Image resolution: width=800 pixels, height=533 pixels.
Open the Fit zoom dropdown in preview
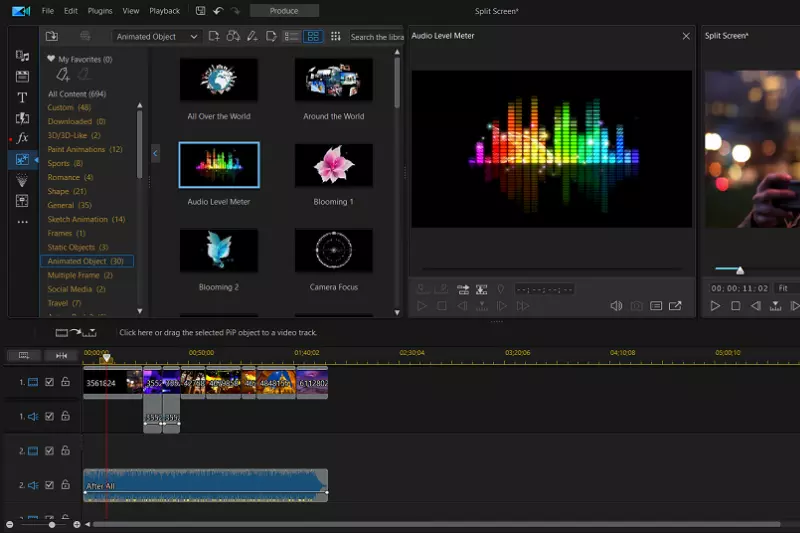[787, 288]
